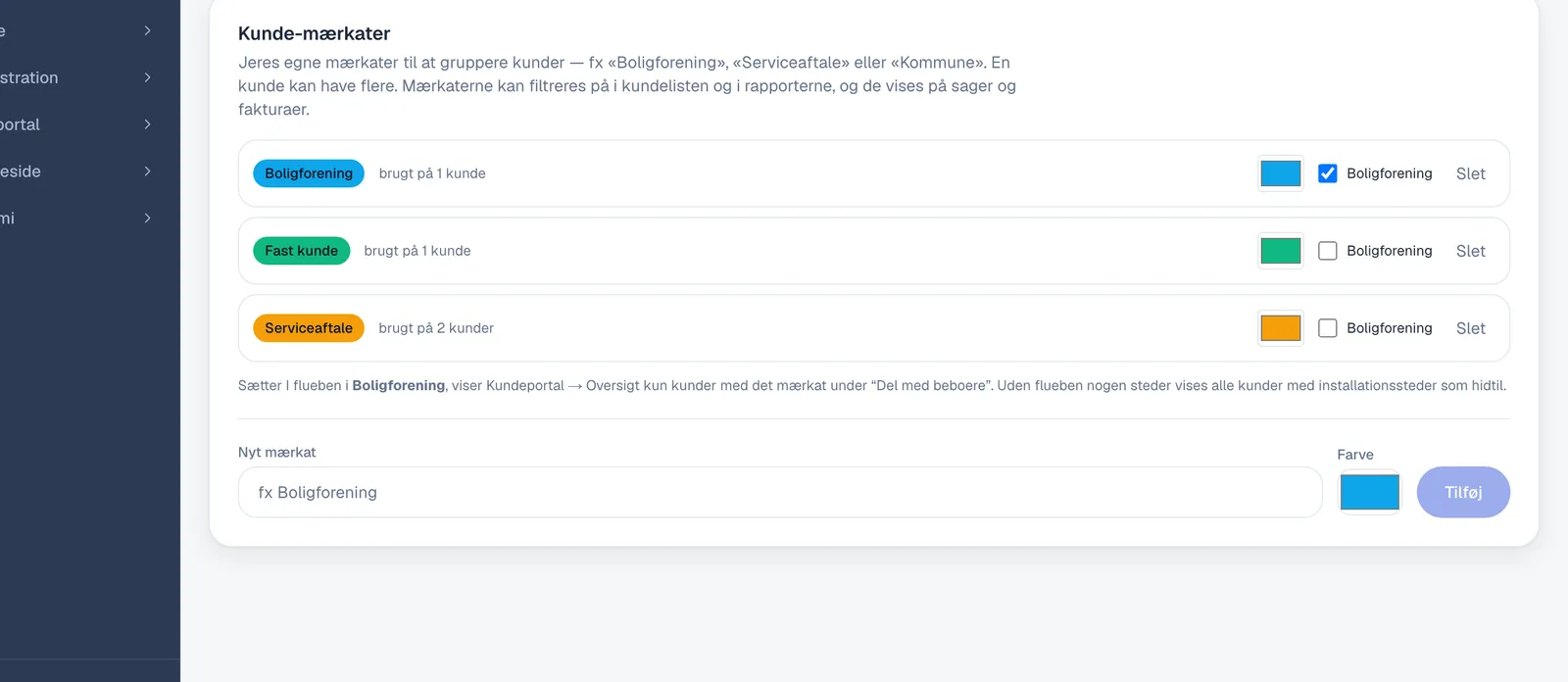Screen dimensions: 1568x682
Task: Click the Tilføj button
Action: [1463, 492]
